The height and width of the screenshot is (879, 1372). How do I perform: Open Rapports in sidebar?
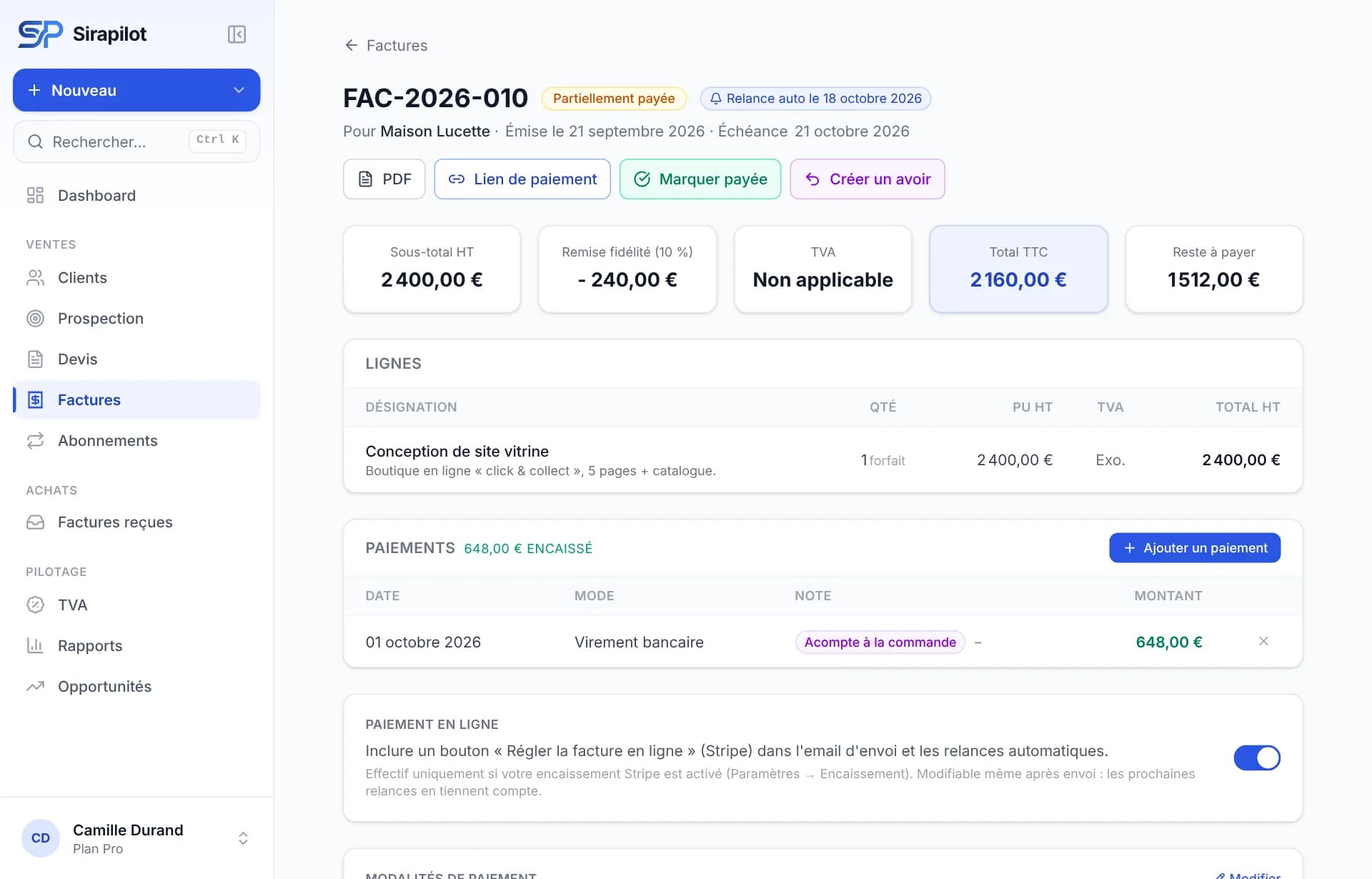click(136, 646)
